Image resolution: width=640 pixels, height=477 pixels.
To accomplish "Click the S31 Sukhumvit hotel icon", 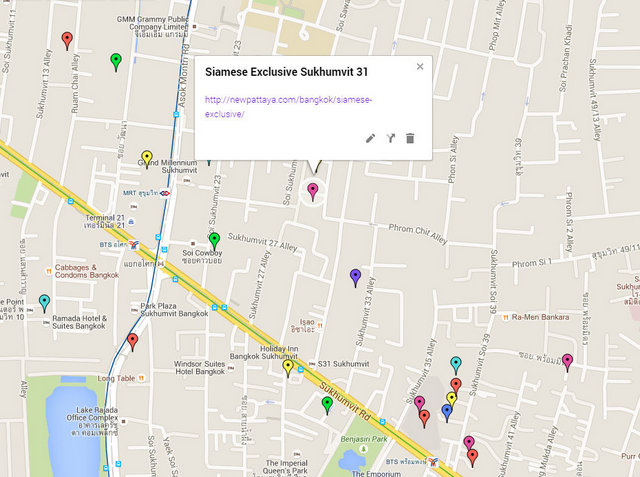I will pyautogui.click(x=312, y=364).
